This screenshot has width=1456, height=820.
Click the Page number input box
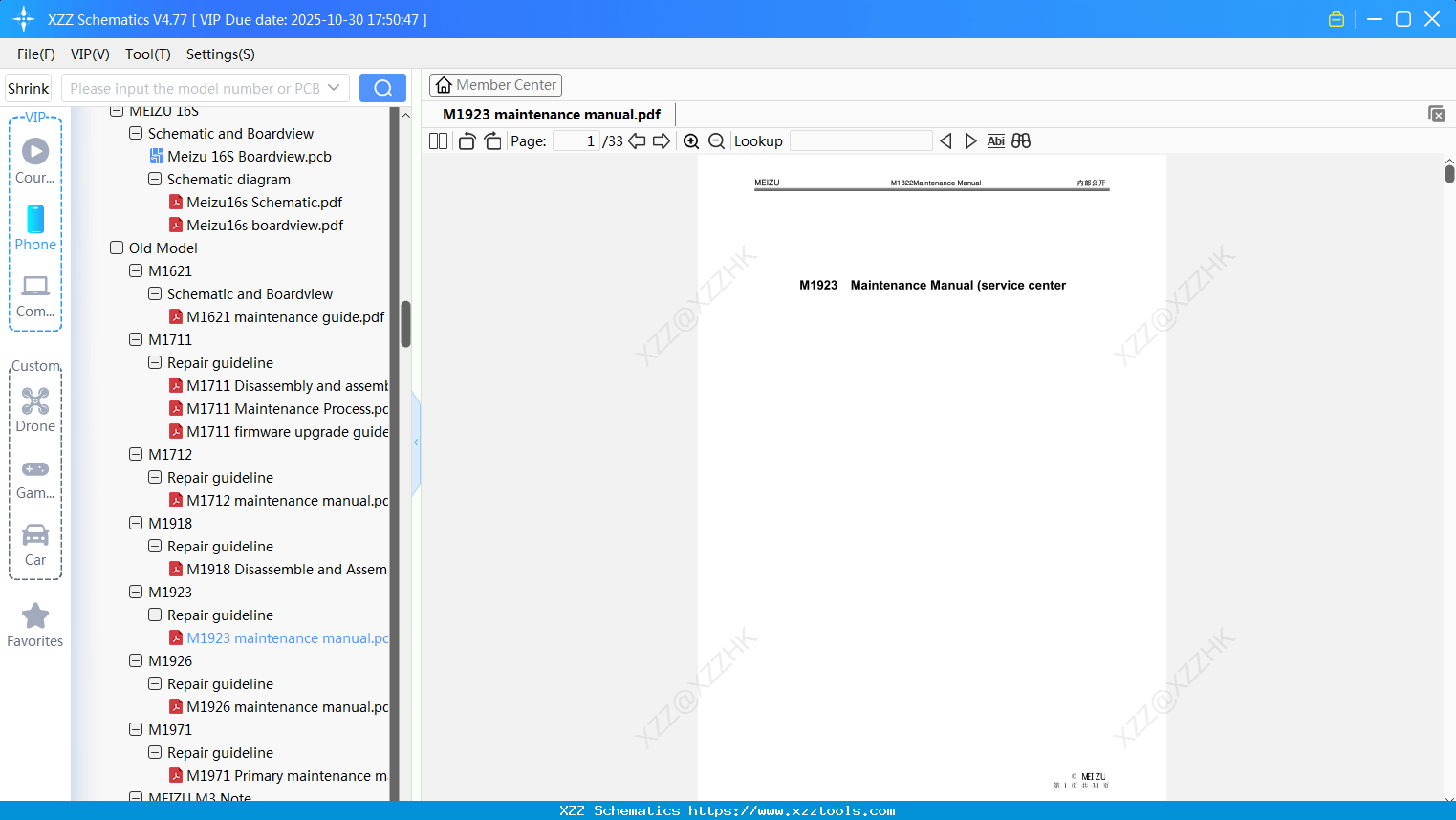(x=576, y=141)
